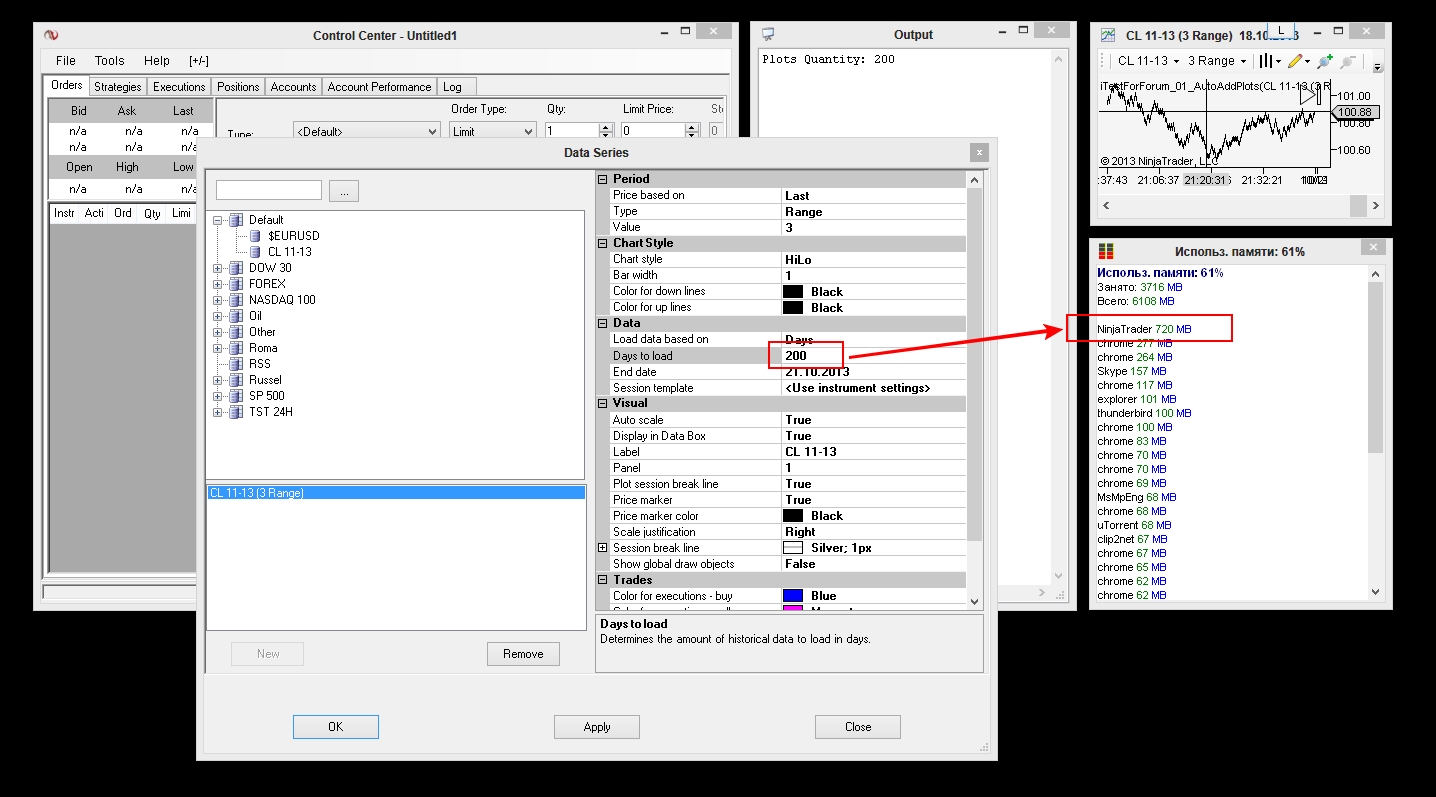Click the Close button in Data Series dialog
Viewport: 1436px width, 797px height.
858,727
